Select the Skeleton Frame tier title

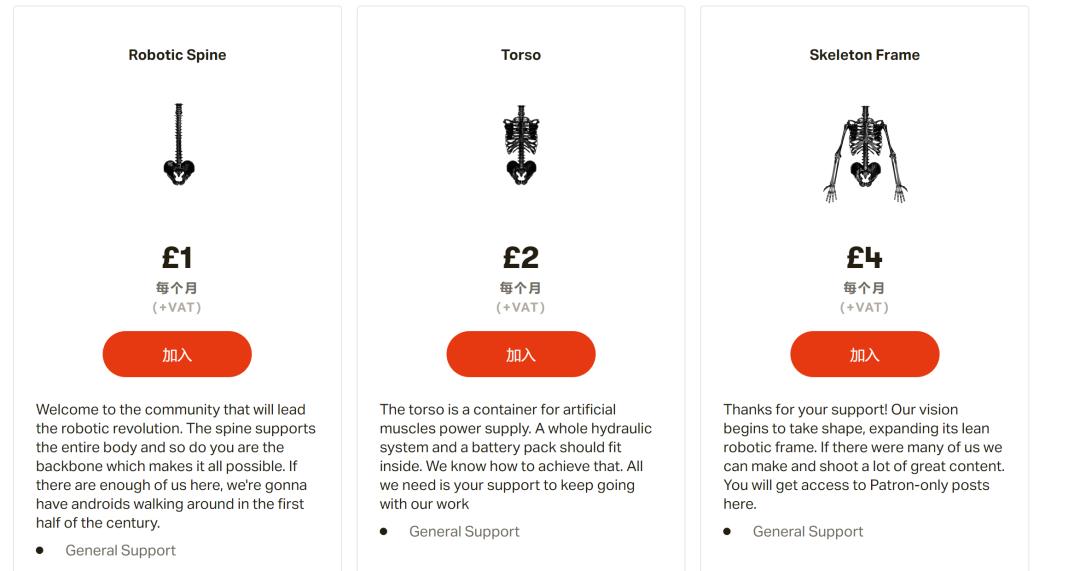(x=864, y=55)
